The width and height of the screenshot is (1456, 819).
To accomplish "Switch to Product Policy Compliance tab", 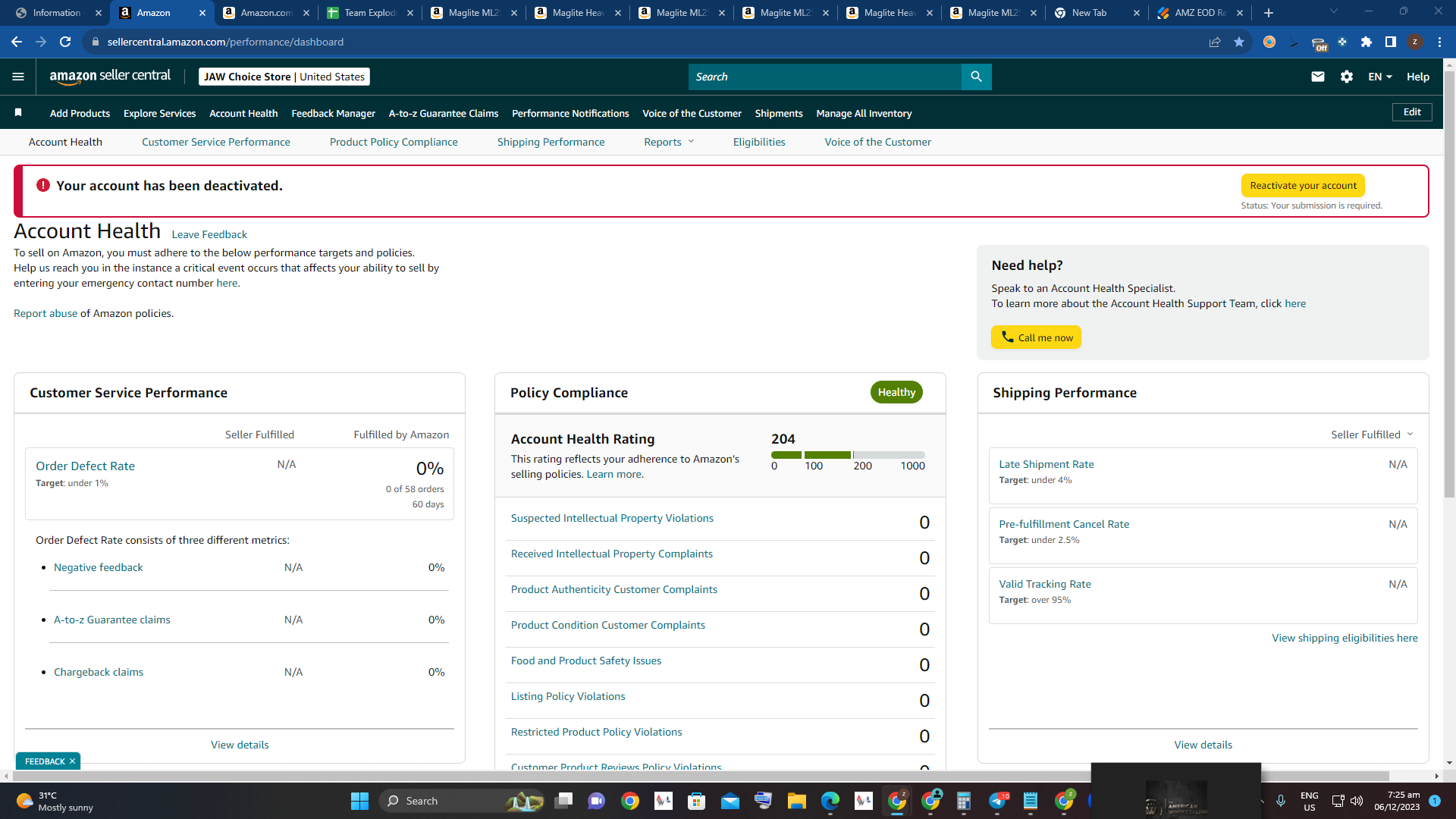I will point(394,142).
